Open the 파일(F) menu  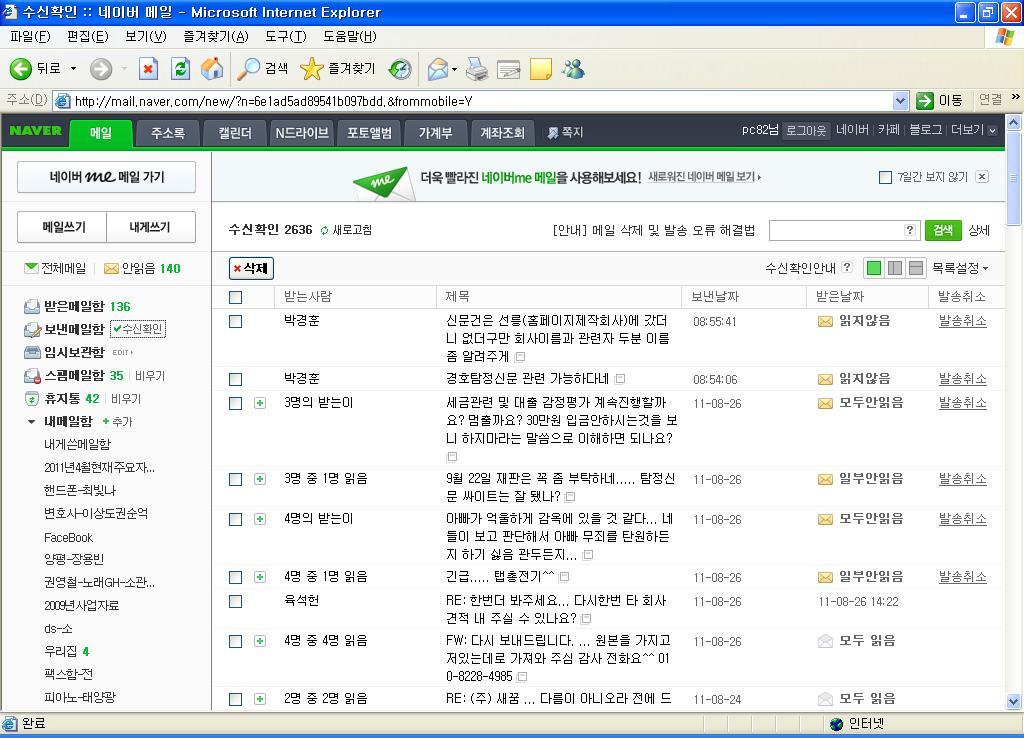pyautogui.click(x=30, y=37)
